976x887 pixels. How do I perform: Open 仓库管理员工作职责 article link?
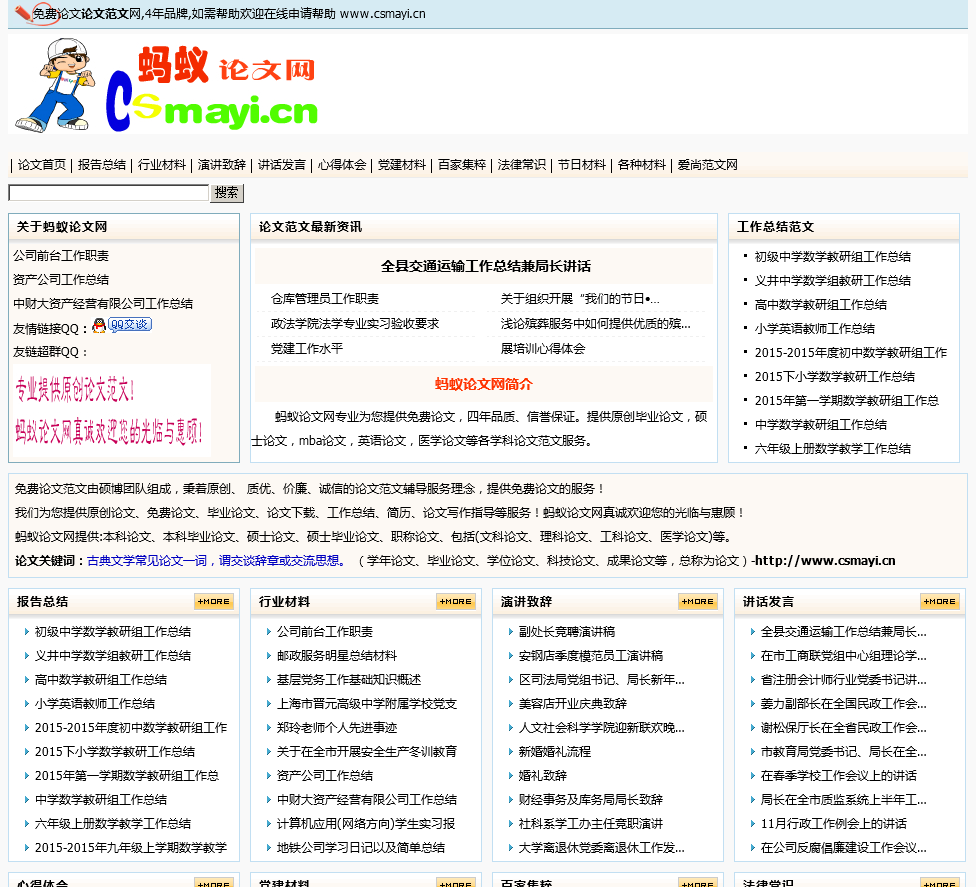click(325, 299)
